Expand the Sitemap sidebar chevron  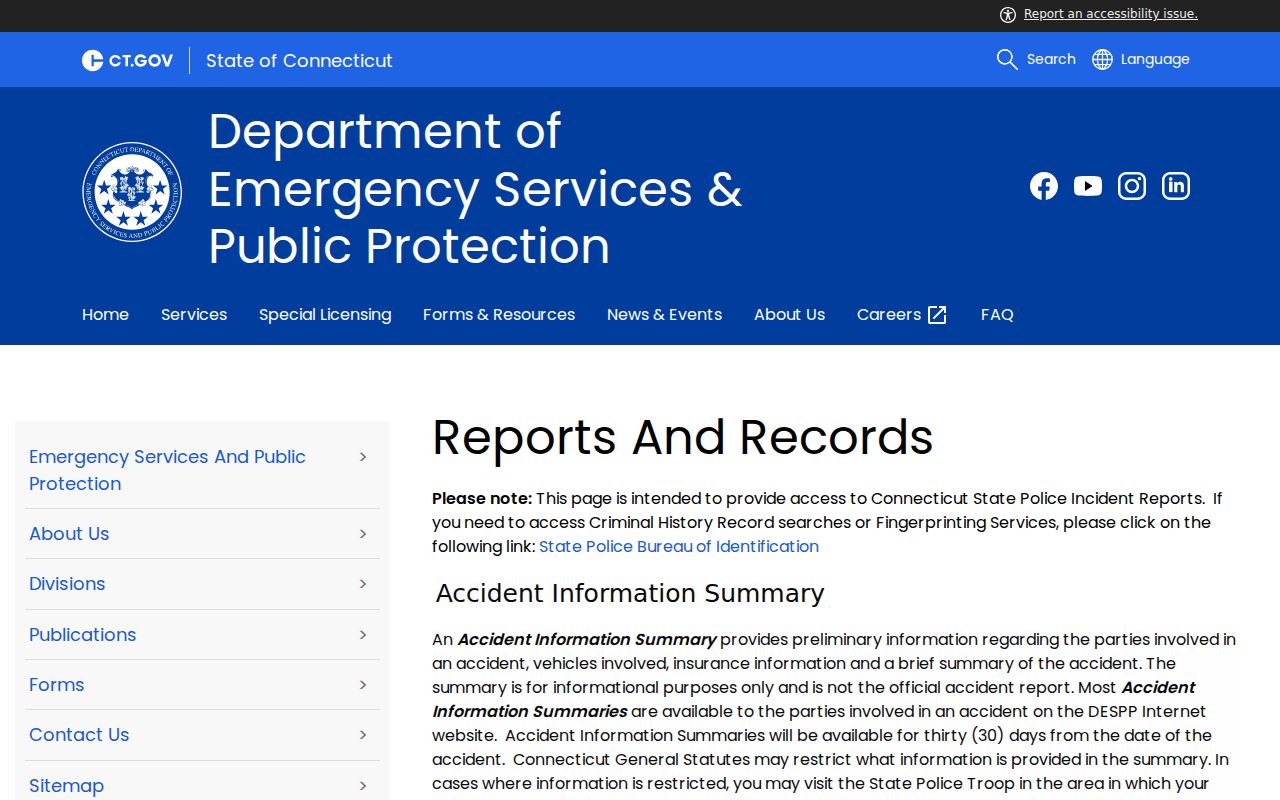pos(363,786)
